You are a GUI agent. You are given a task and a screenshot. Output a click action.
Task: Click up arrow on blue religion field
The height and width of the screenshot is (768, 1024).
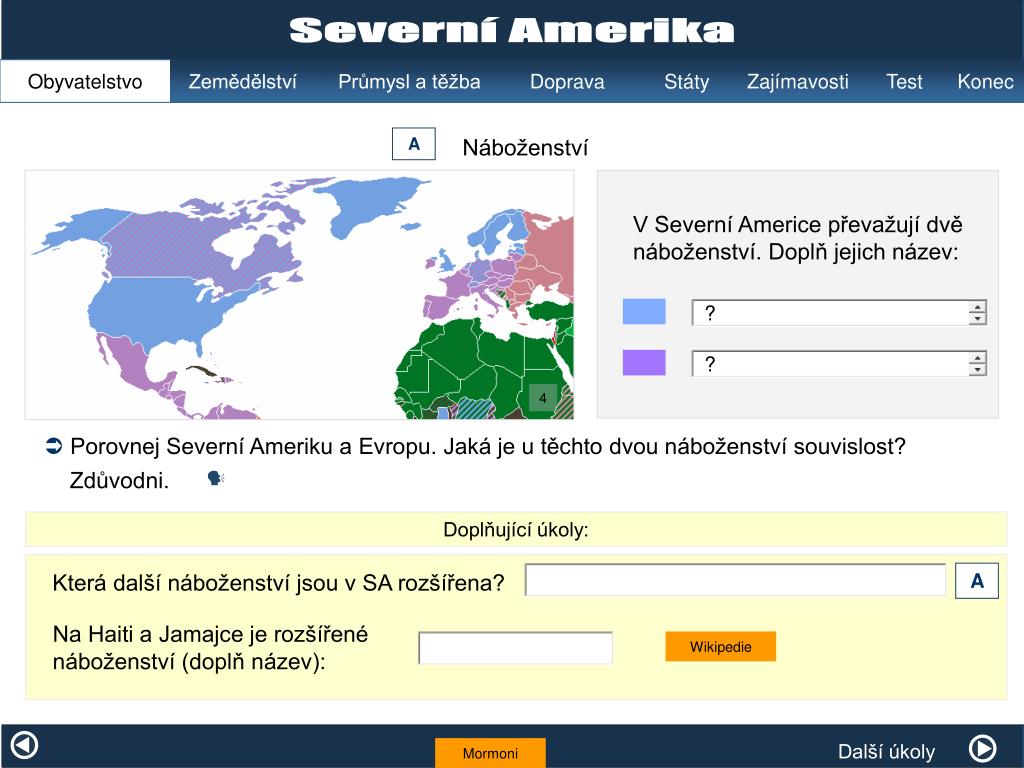tap(977, 307)
